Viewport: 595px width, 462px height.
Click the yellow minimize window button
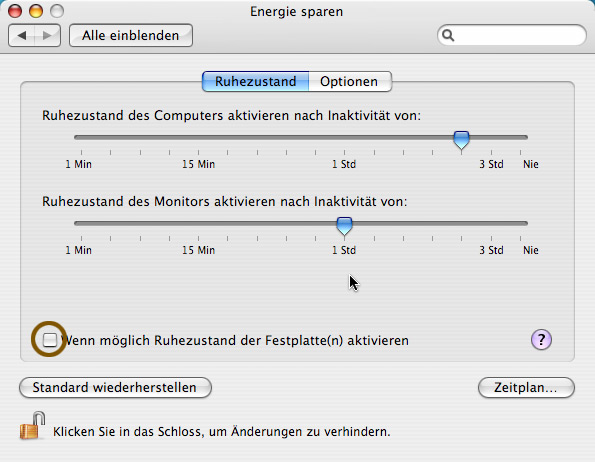click(36, 11)
